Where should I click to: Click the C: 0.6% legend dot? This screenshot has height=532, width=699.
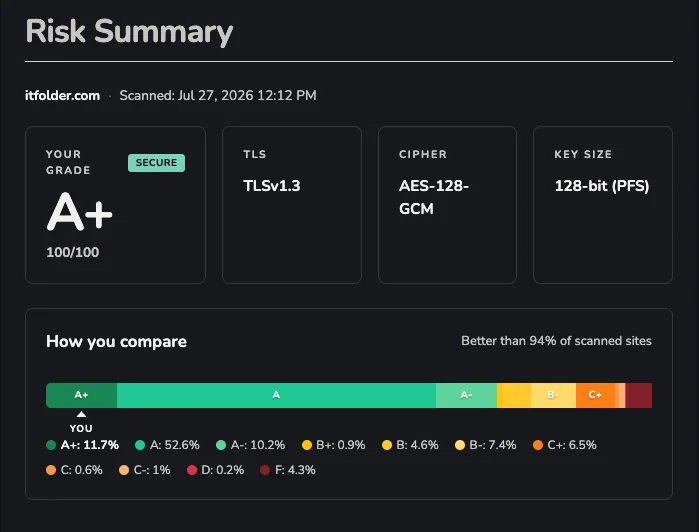coord(51,470)
